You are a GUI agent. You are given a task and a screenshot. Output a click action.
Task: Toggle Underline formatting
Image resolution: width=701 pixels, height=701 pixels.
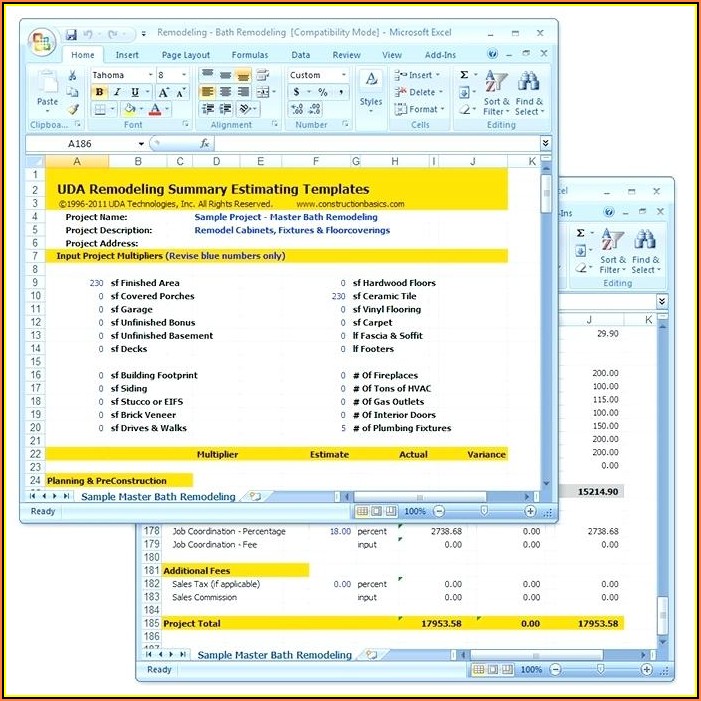coord(135,92)
